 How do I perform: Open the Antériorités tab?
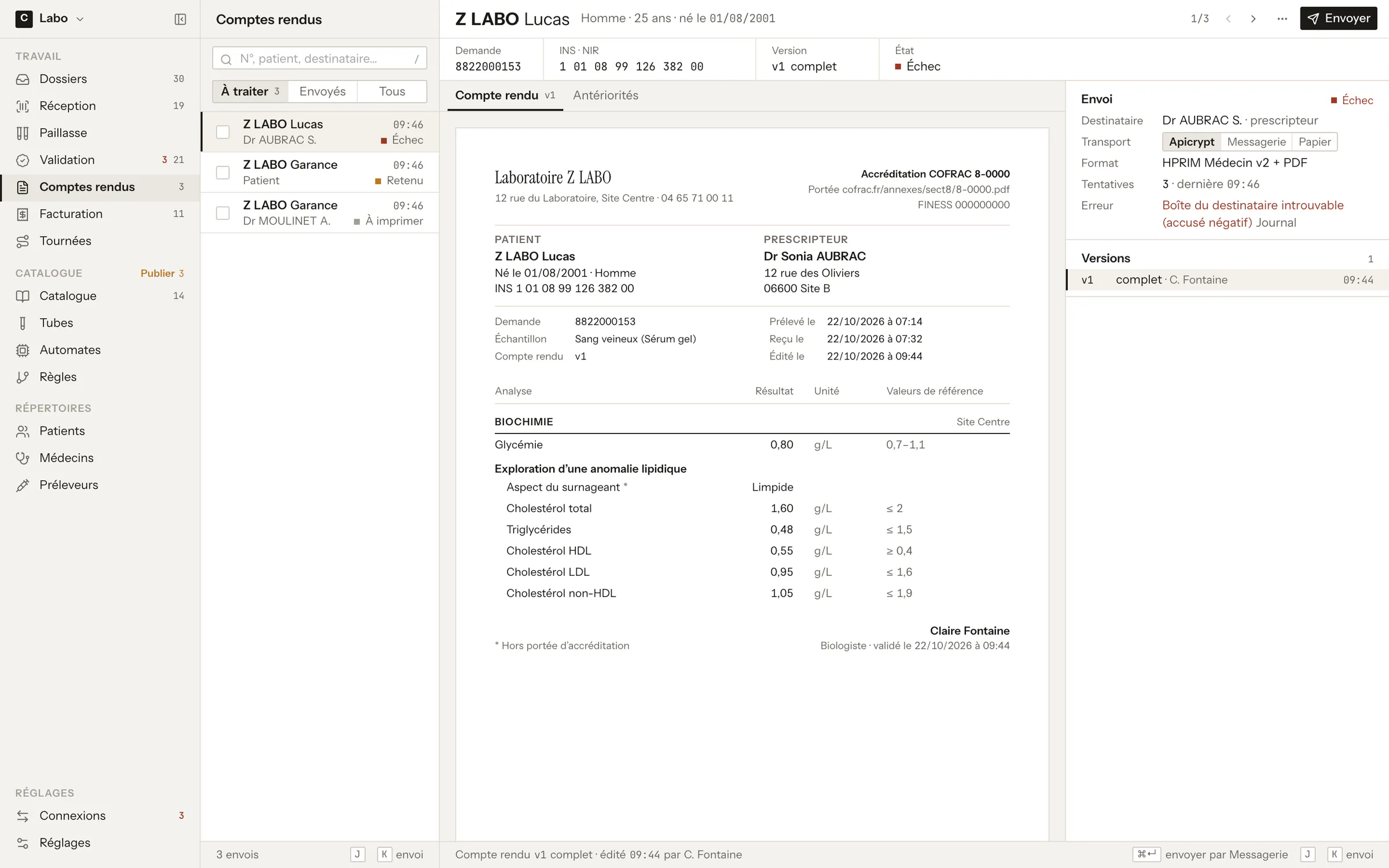click(605, 95)
